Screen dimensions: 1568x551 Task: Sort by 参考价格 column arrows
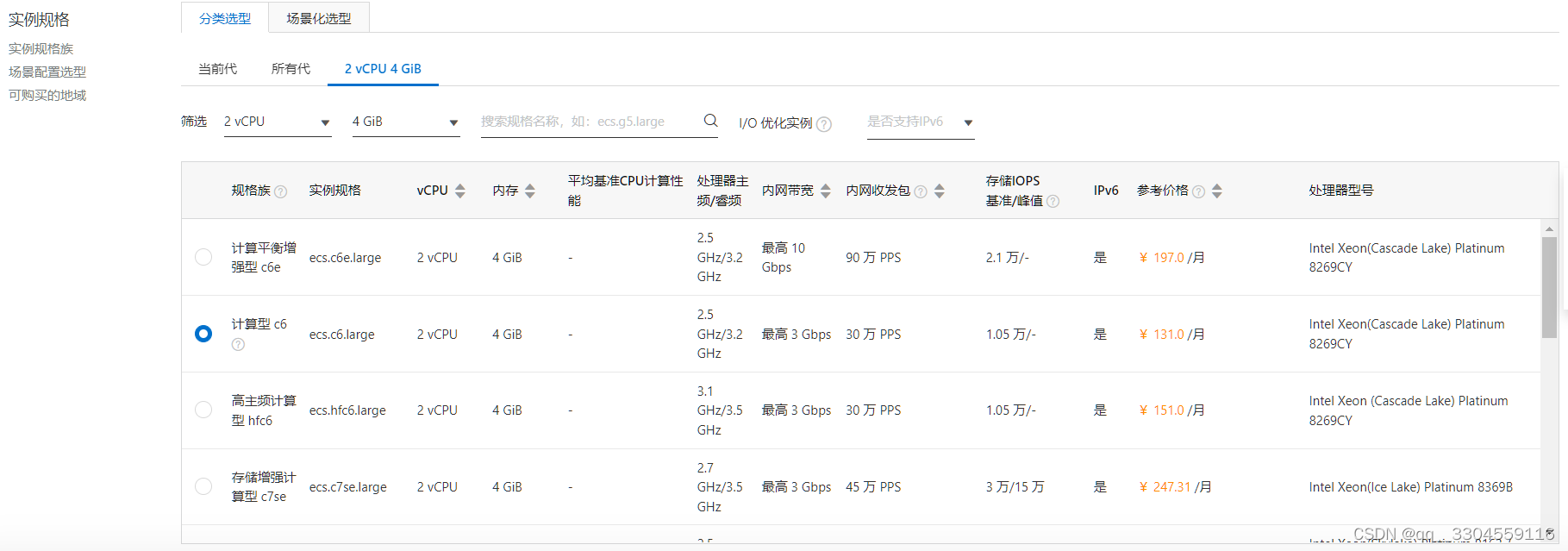pyautogui.click(x=1217, y=191)
